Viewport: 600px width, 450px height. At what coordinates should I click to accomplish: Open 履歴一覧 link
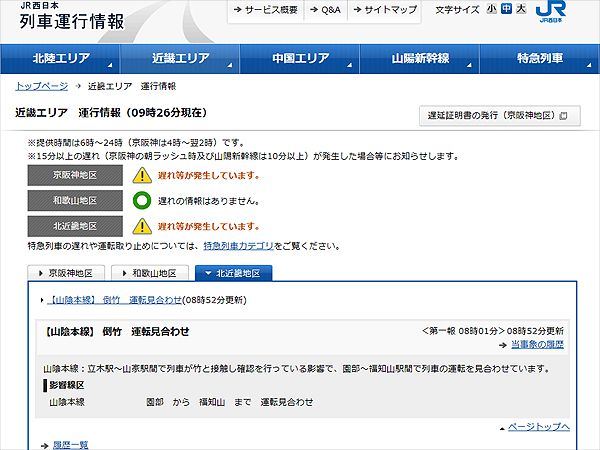point(70,445)
